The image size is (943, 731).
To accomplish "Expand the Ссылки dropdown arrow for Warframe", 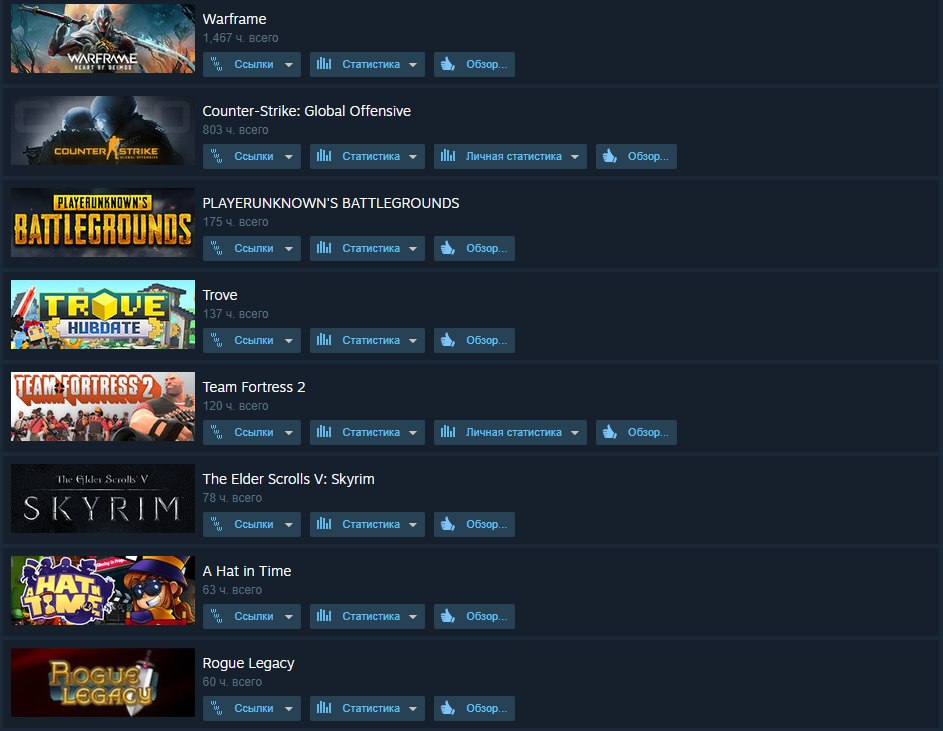I will coord(289,65).
